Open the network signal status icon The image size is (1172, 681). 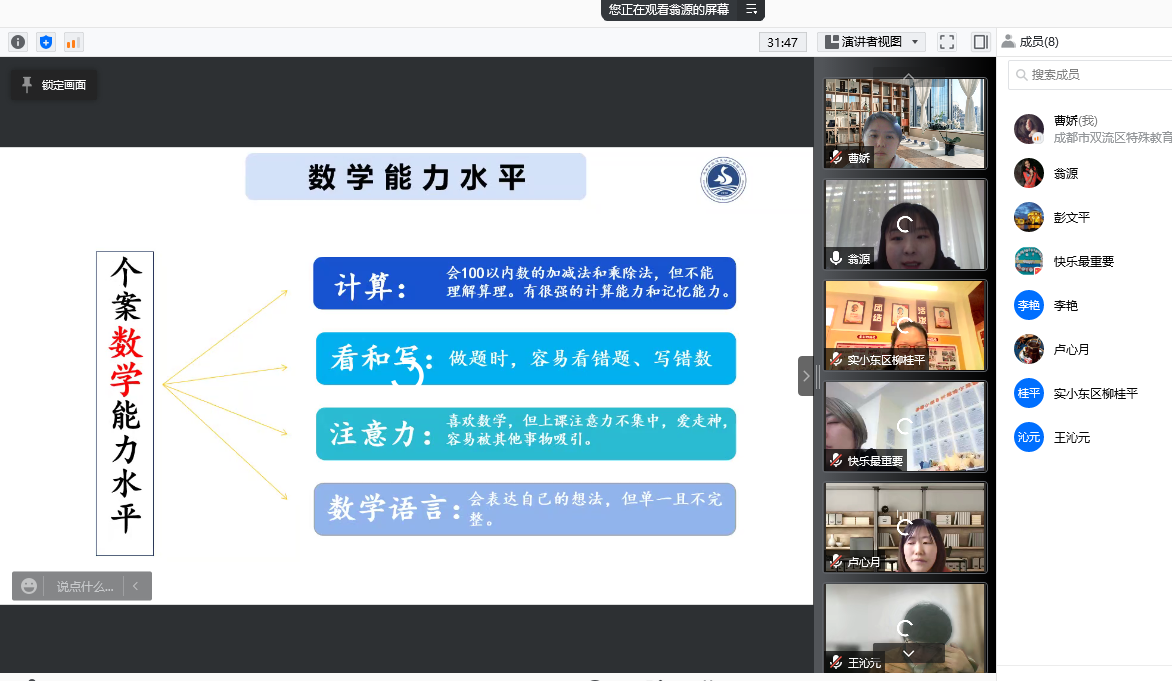73,42
